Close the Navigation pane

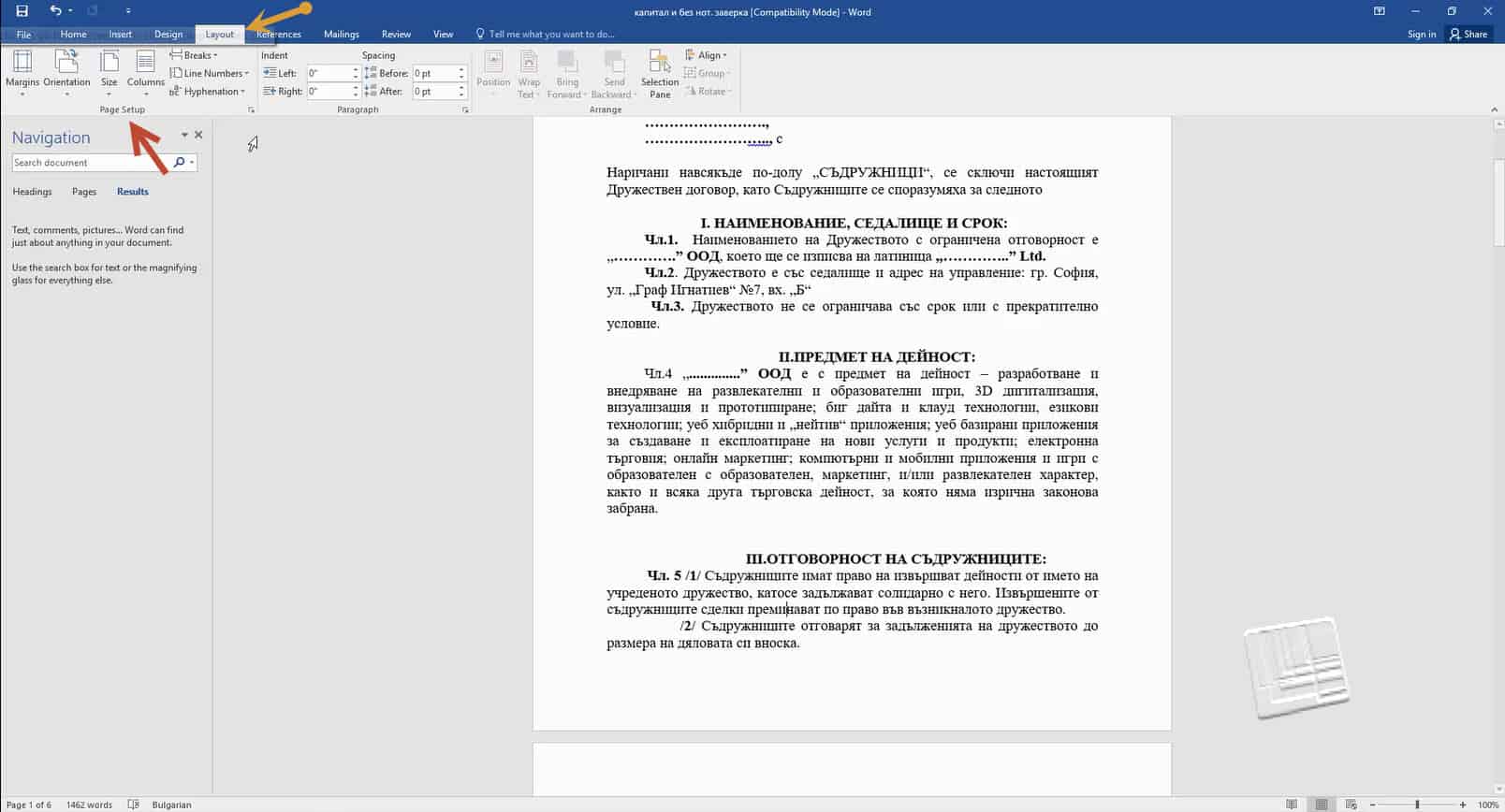198,136
